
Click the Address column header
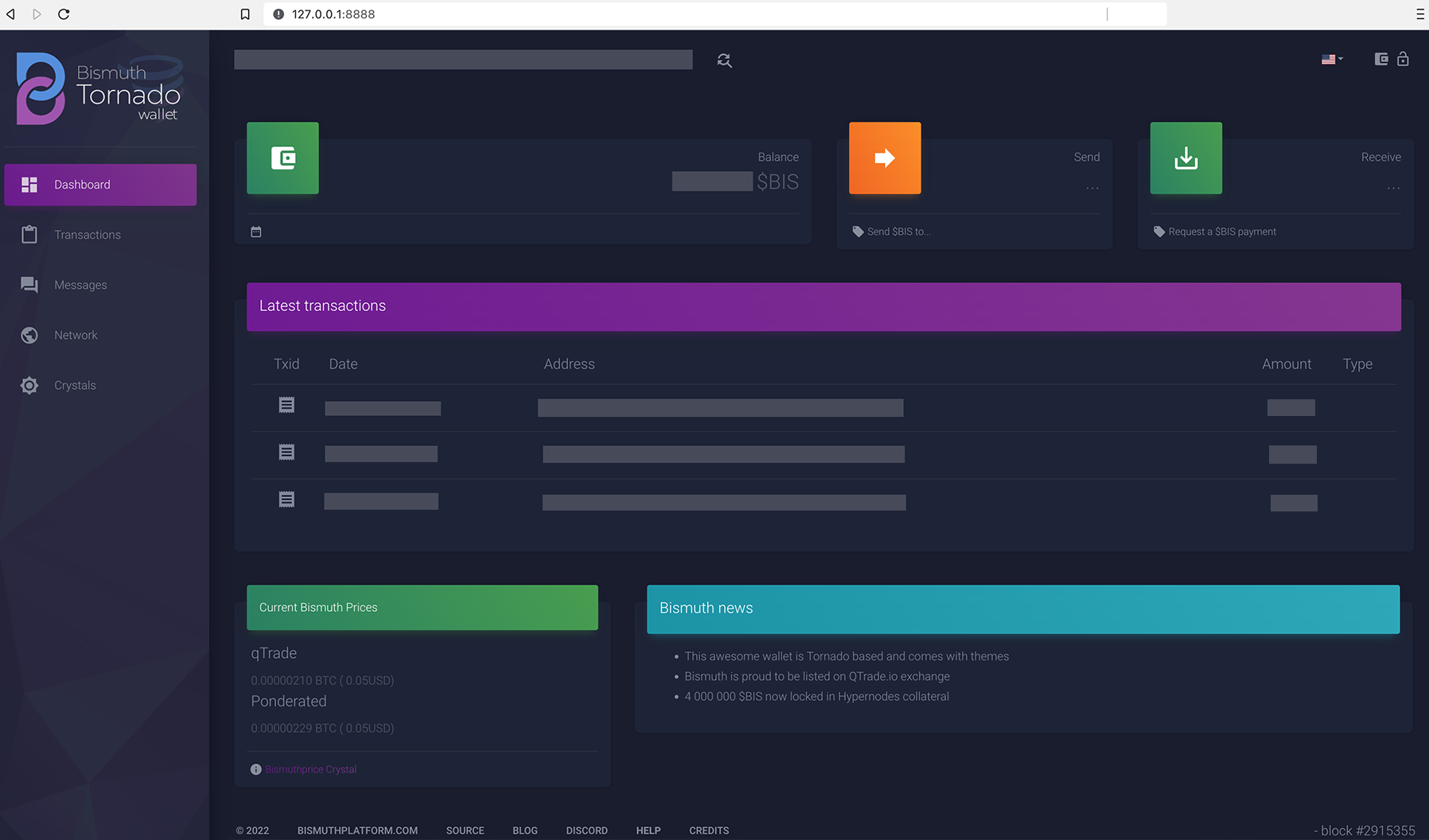point(569,364)
